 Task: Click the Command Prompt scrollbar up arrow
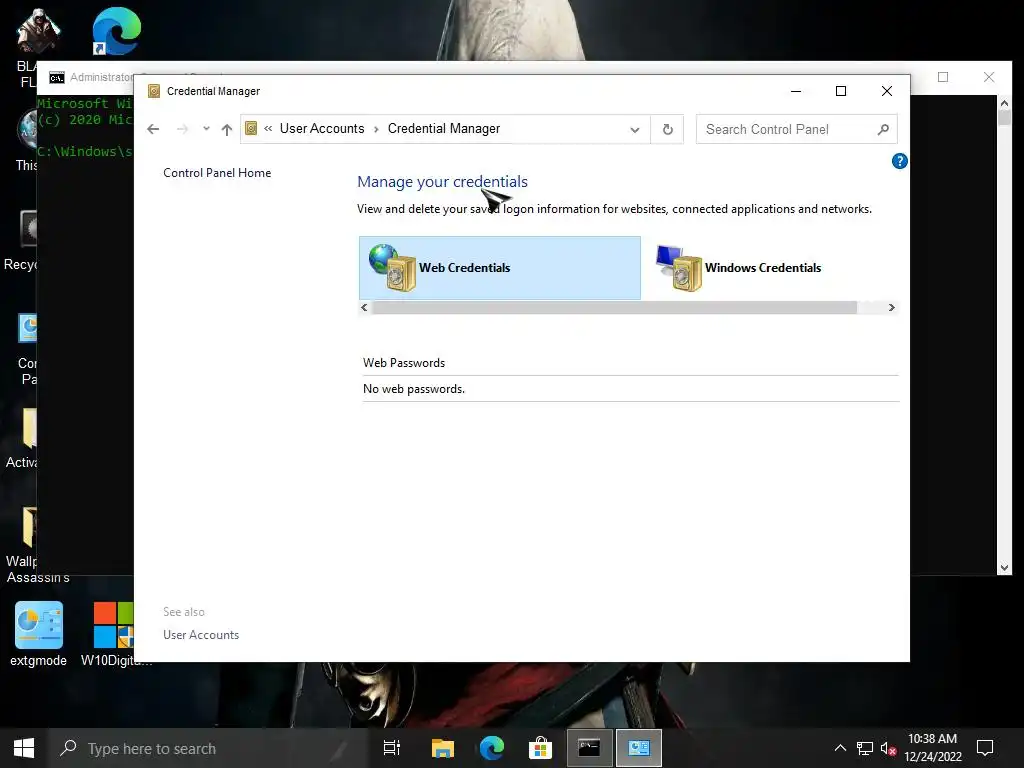(1004, 103)
